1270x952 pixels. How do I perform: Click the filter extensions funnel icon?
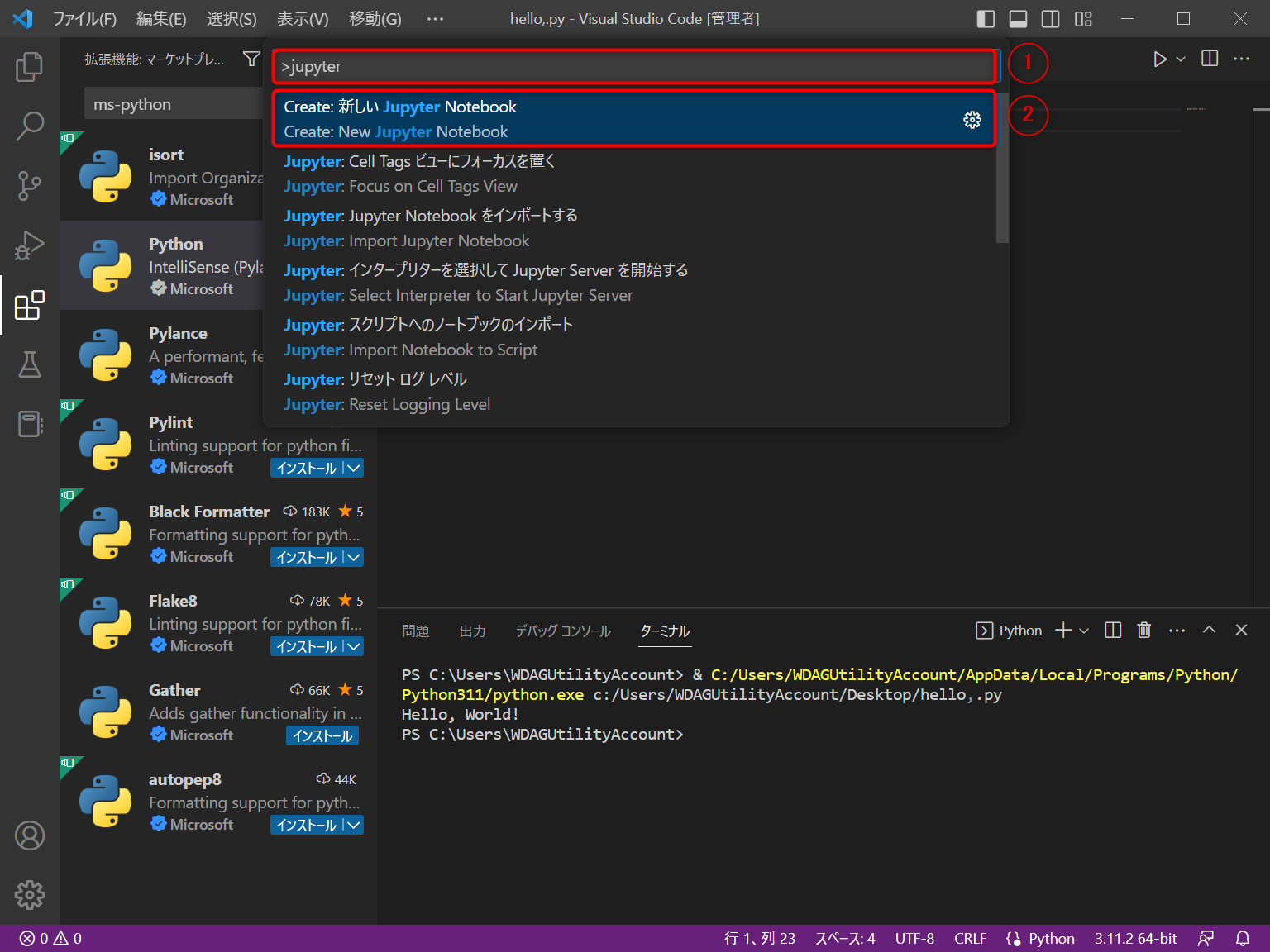click(251, 59)
